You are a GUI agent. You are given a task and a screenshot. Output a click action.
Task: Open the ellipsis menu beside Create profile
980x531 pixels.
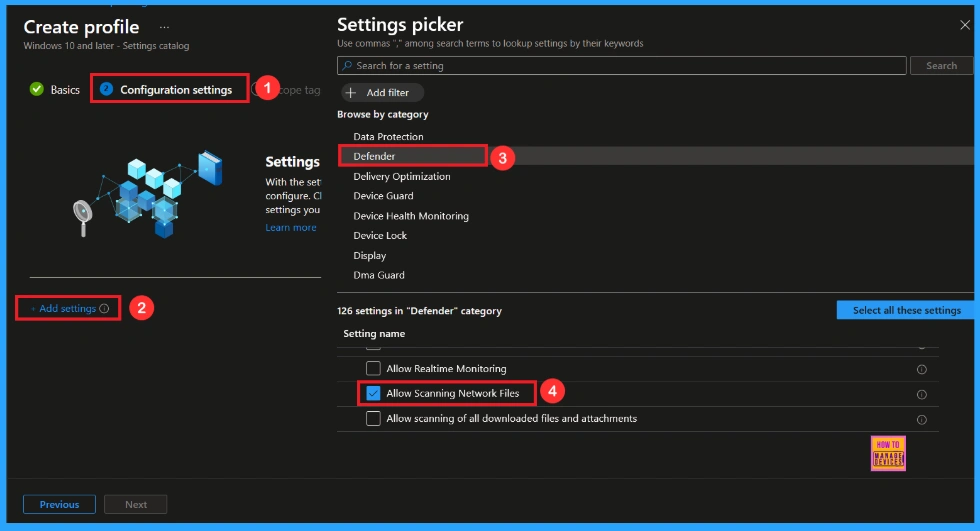pyautogui.click(x=165, y=27)
